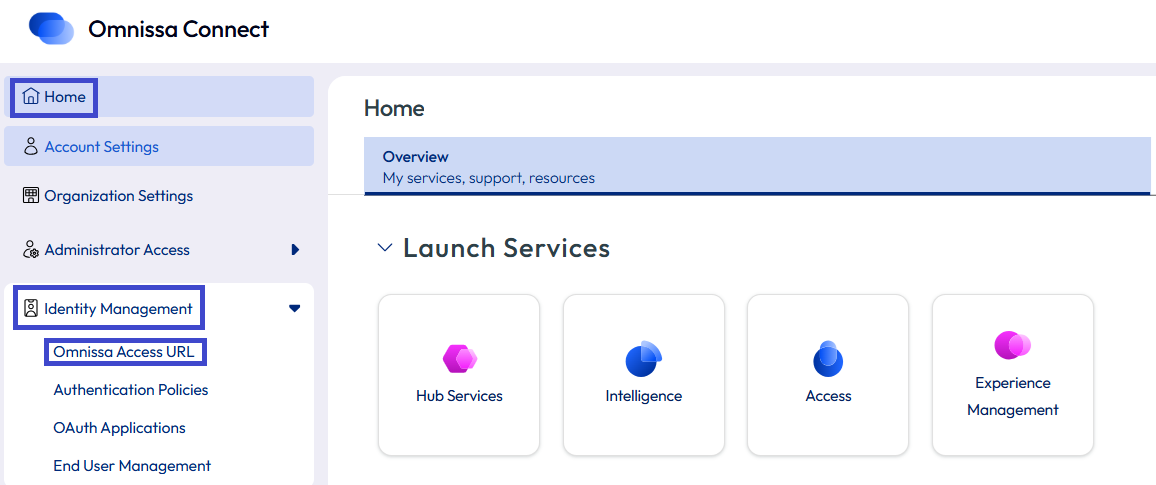The height and width of the screenshot is (485, 1156).
Task: Launch the Access service card
Action: click(828, 375)
